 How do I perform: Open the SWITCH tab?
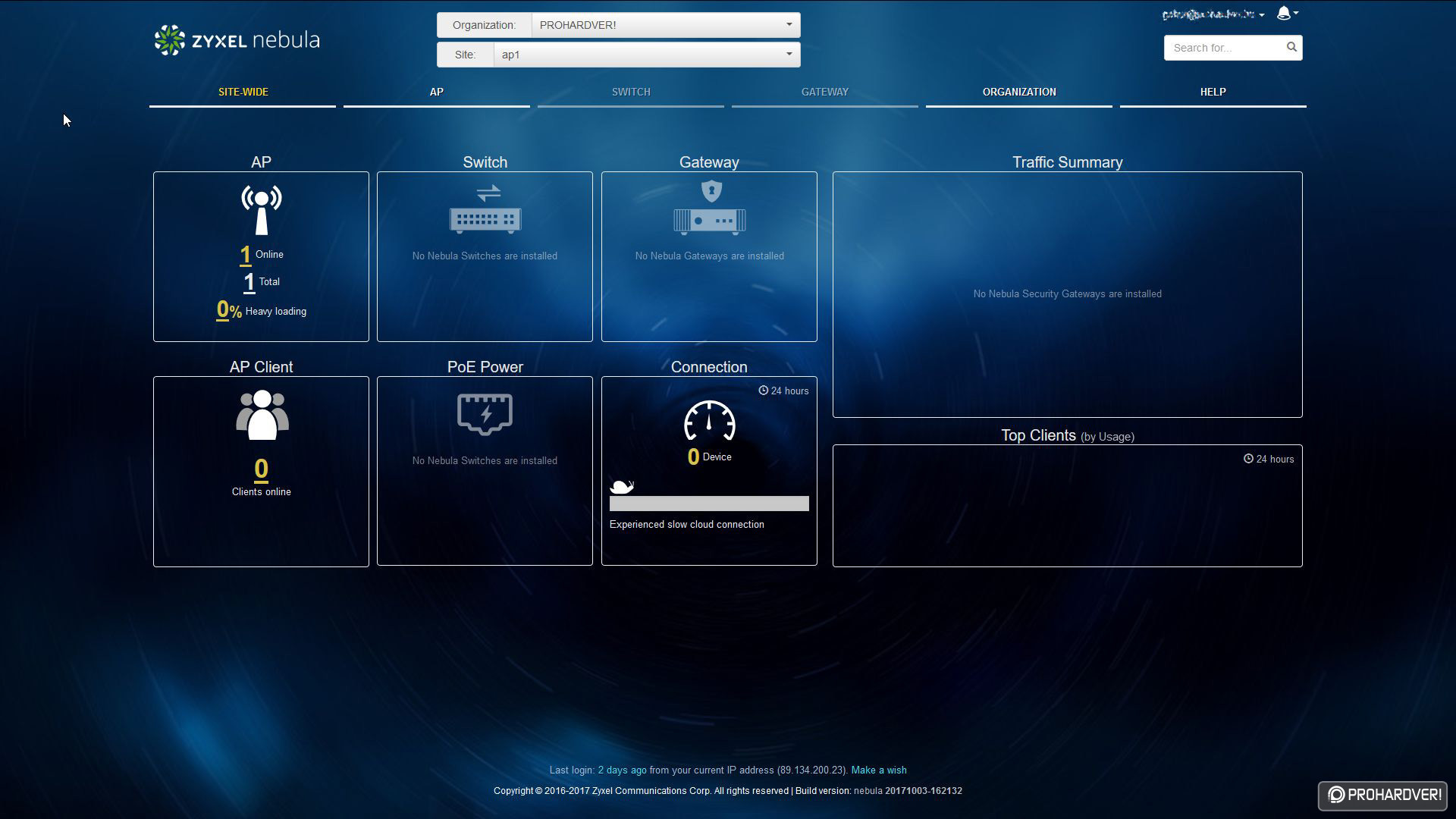click(x=631, y=92)
